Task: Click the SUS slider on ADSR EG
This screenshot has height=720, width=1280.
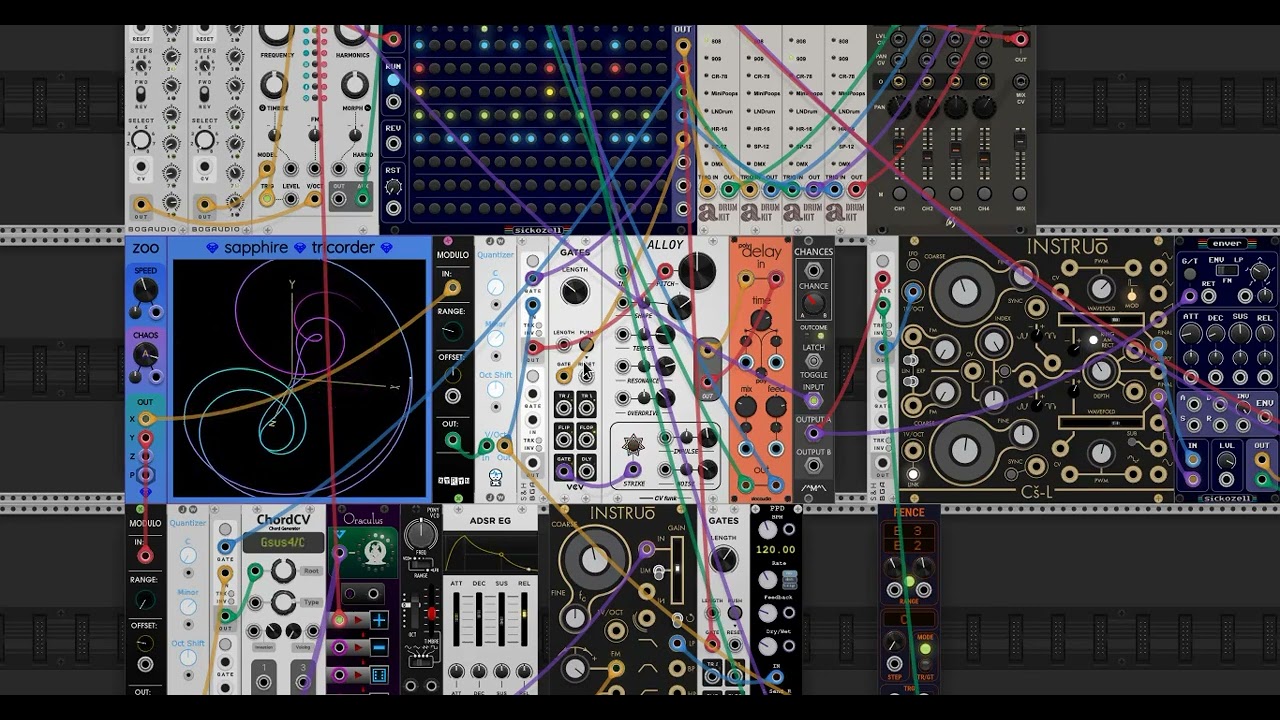Action: tap(501, 618)
